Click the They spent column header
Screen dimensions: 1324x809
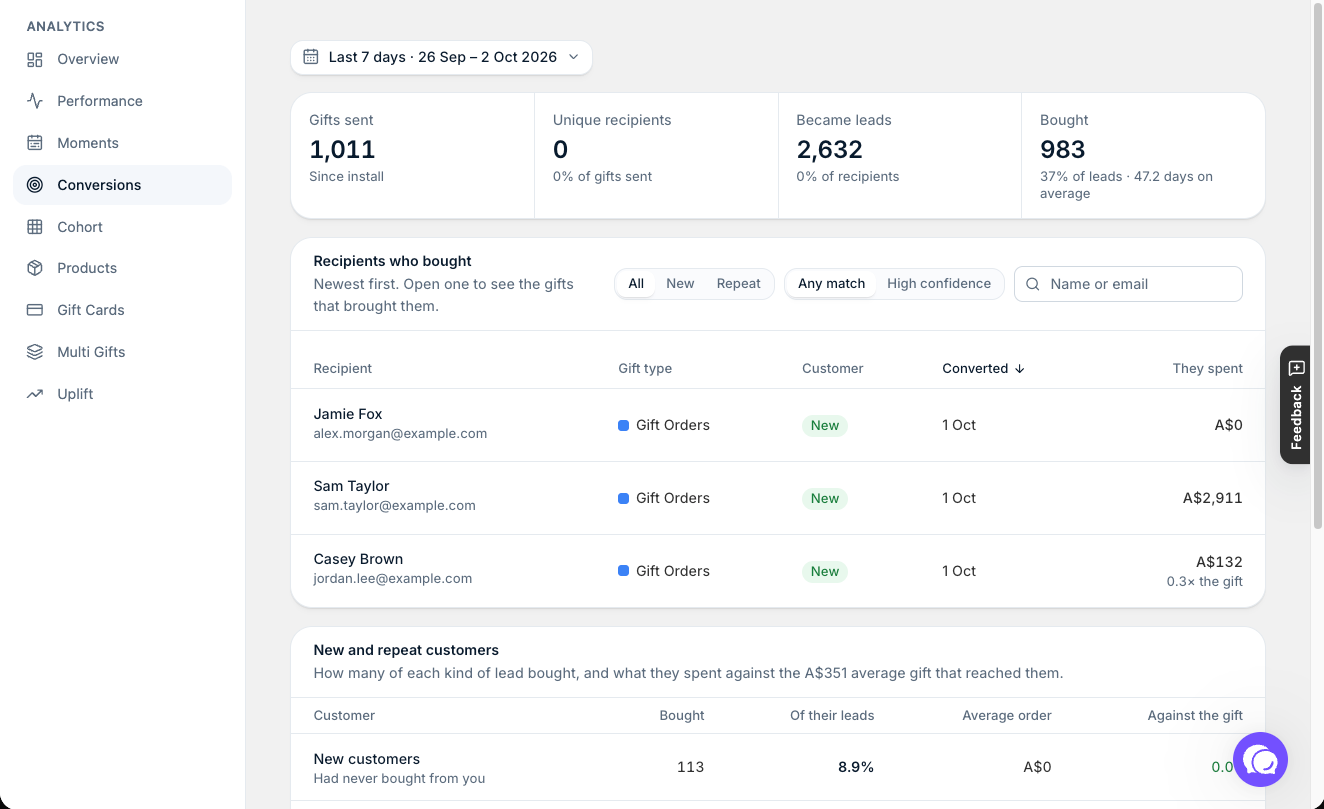[x=1208, y=368]
